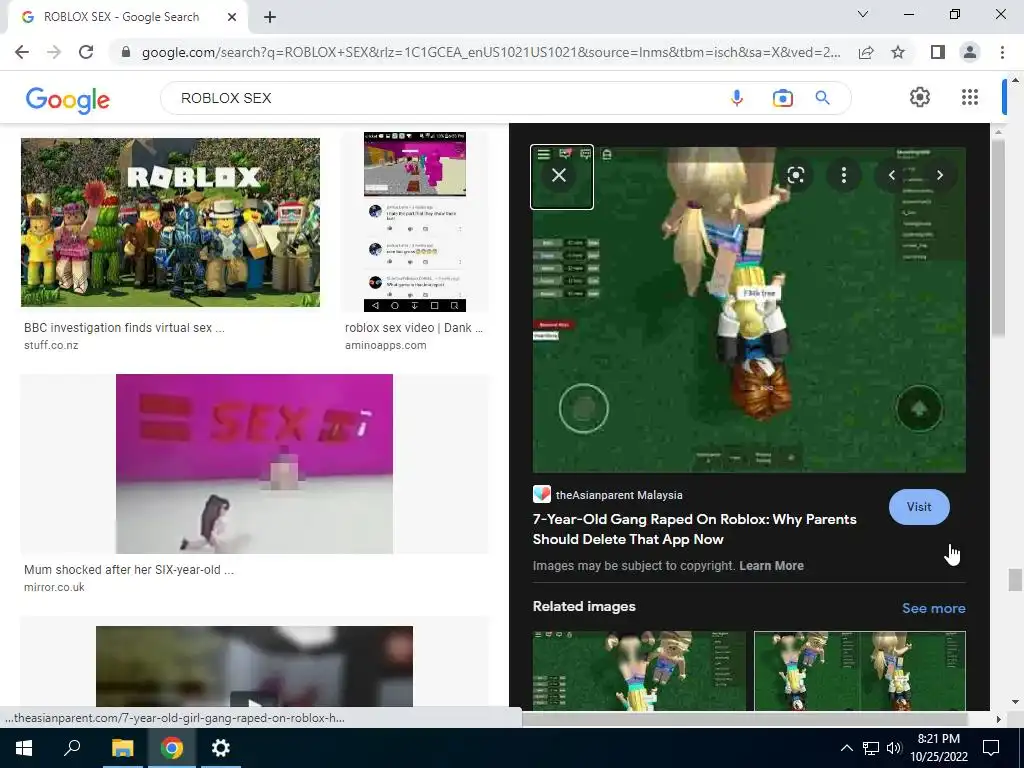Submit search with magnifier icon
This screenshot has height=768, width=1024.
pos(822,98)
